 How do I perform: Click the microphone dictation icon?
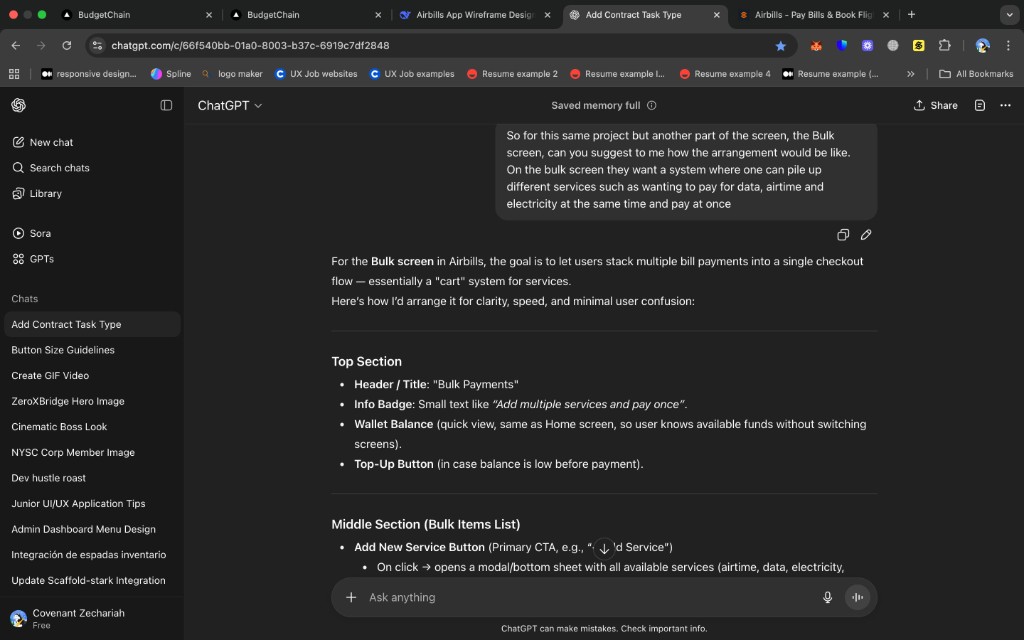pyautogui.click(x=827, y=597)
